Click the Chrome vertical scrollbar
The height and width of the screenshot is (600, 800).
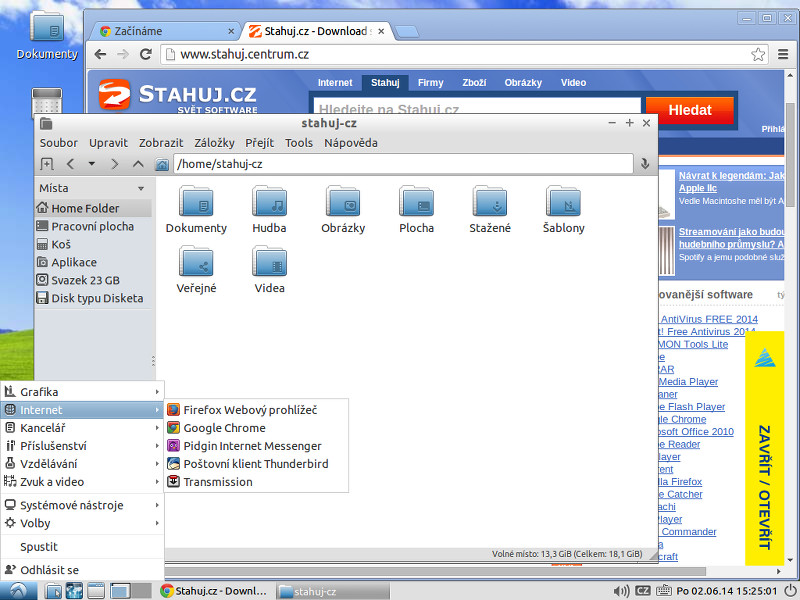[790, 154]
